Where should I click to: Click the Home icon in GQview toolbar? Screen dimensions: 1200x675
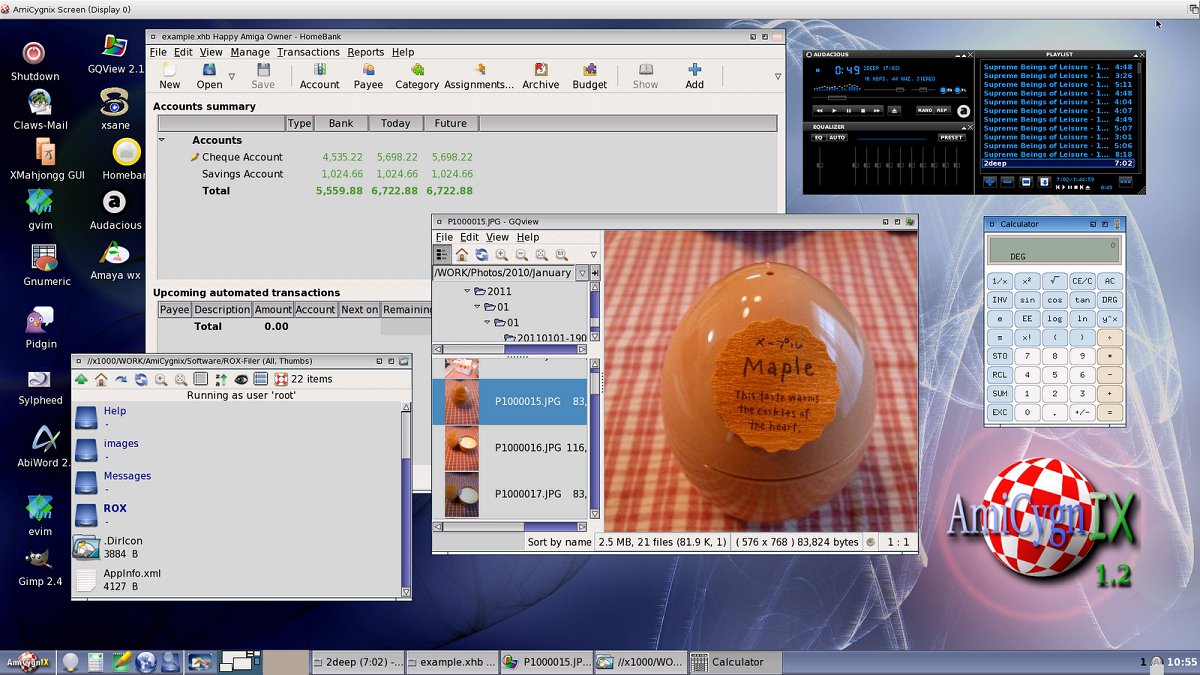tap(462, 255)
